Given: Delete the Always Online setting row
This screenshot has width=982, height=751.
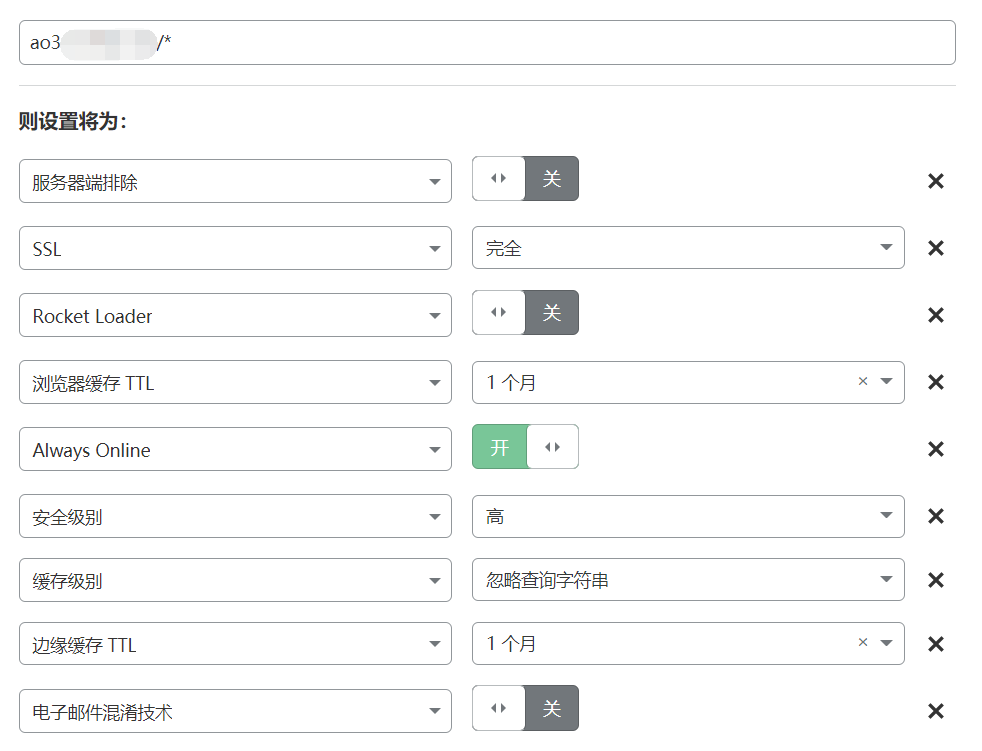Looking at the screenshot, I should 936,449.
